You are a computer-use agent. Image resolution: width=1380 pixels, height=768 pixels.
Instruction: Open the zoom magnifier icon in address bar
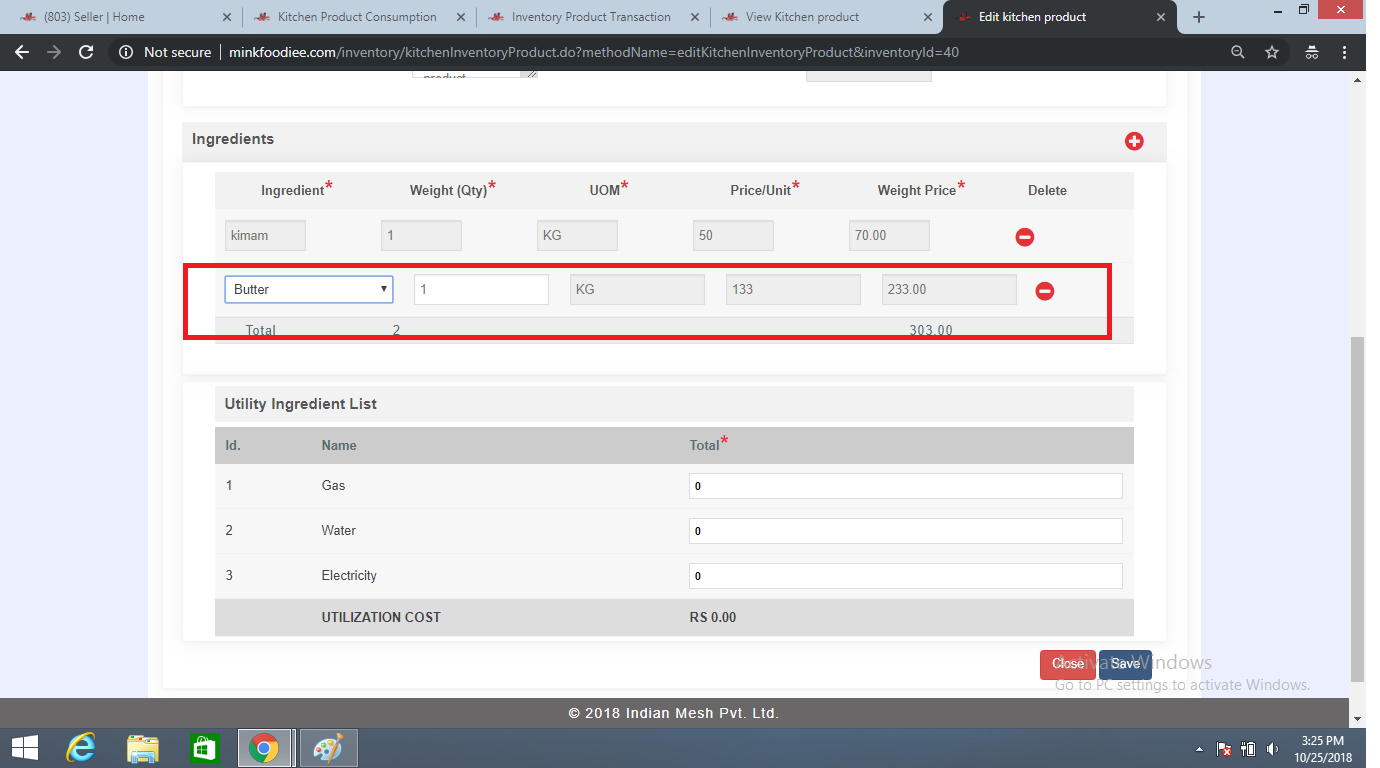click(x=1238, y=52)
